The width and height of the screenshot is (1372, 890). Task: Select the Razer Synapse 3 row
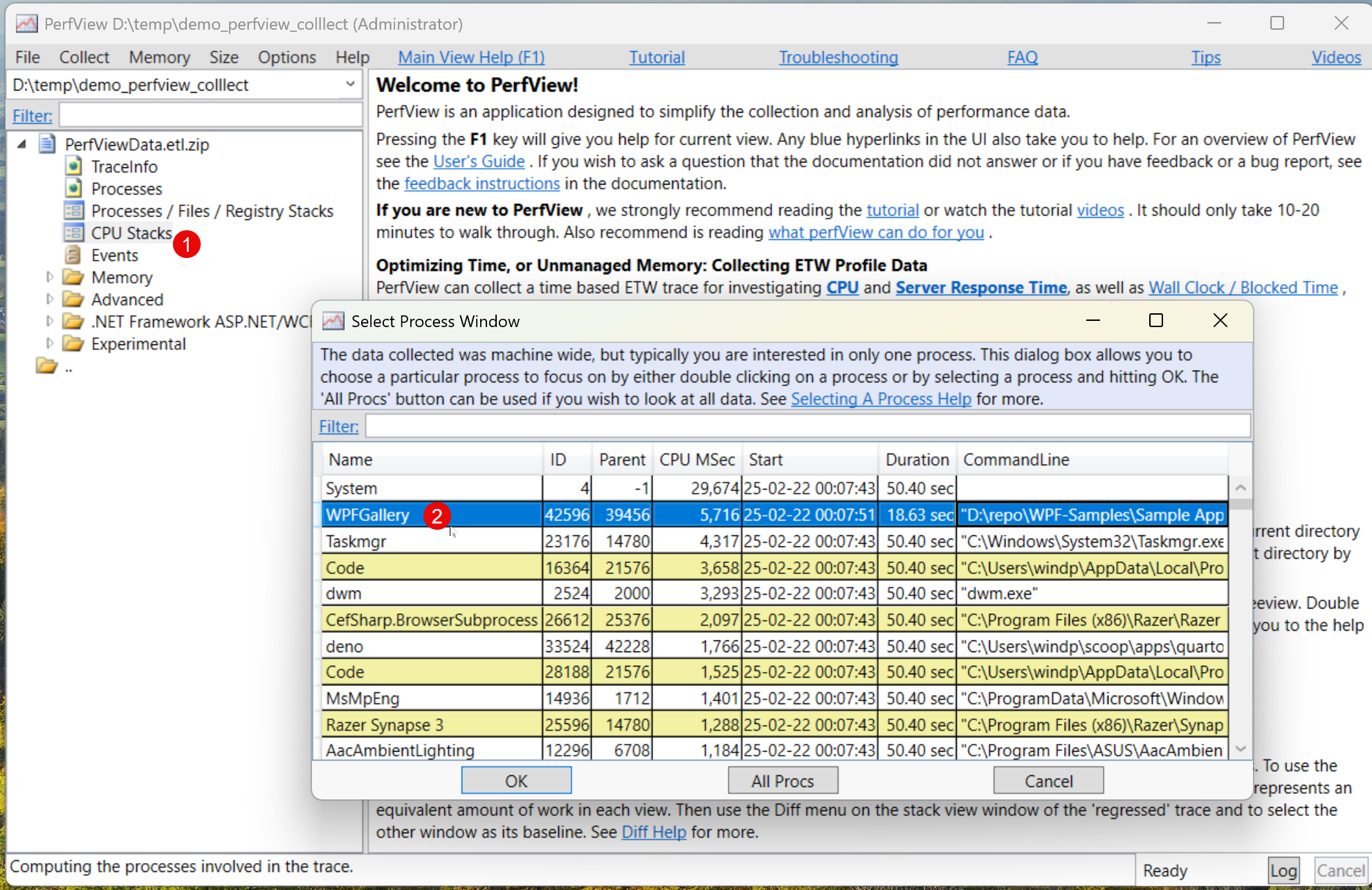775,725
